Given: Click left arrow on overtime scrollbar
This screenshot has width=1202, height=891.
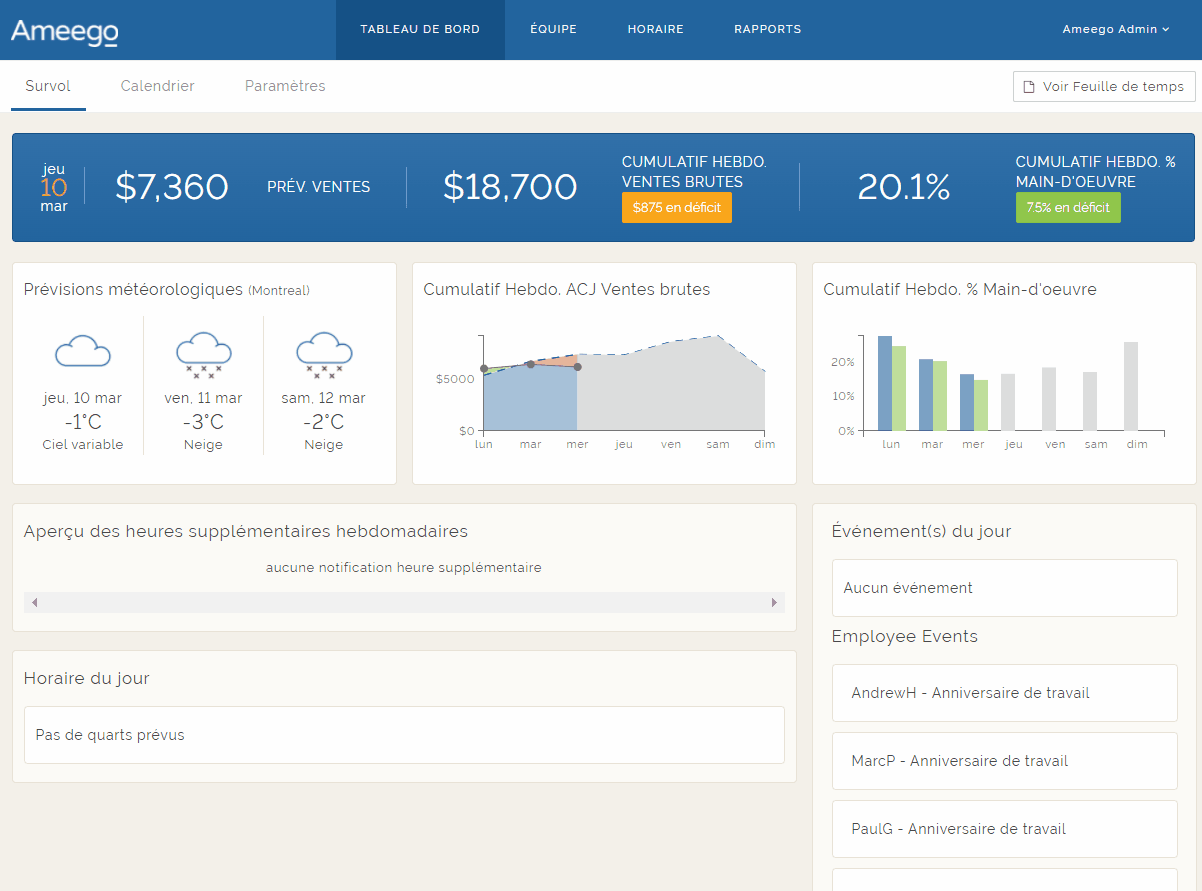Looking at the screenshot, I should [34, 602].
